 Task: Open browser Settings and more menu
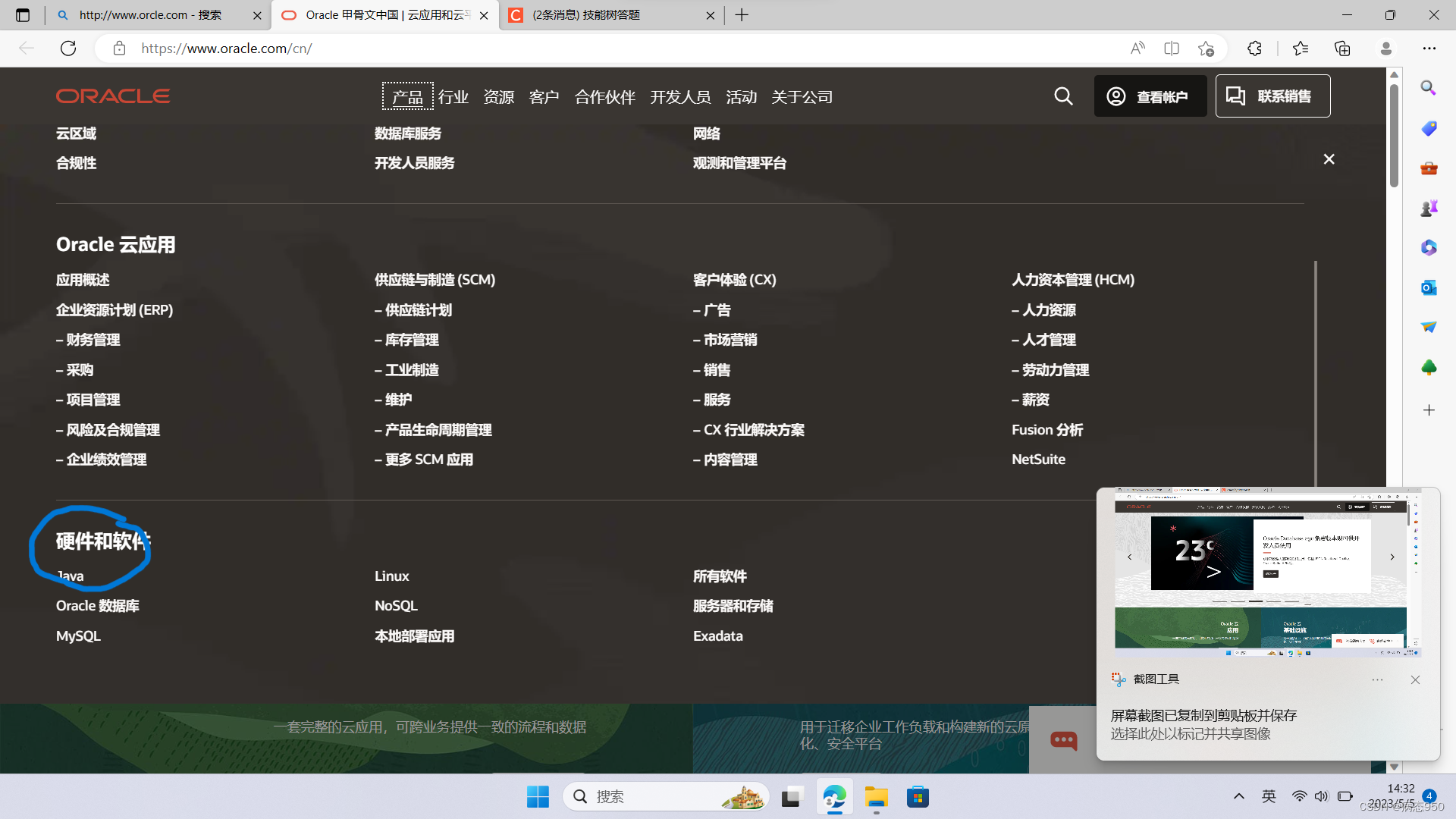click(x=1429, y=49)
